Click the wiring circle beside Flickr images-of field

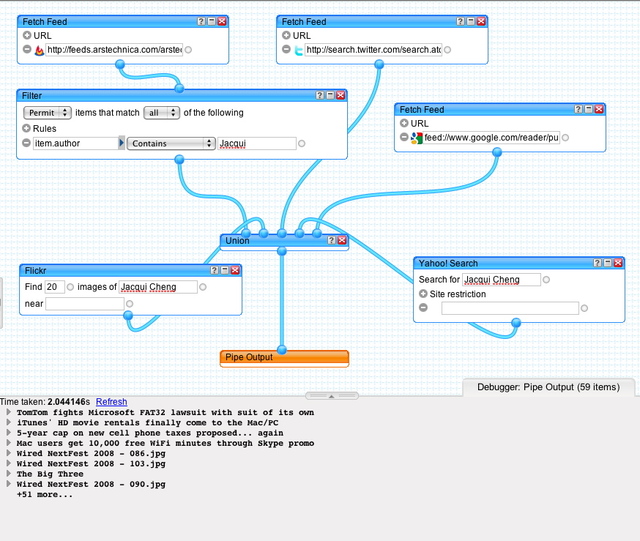coord(203,287)
